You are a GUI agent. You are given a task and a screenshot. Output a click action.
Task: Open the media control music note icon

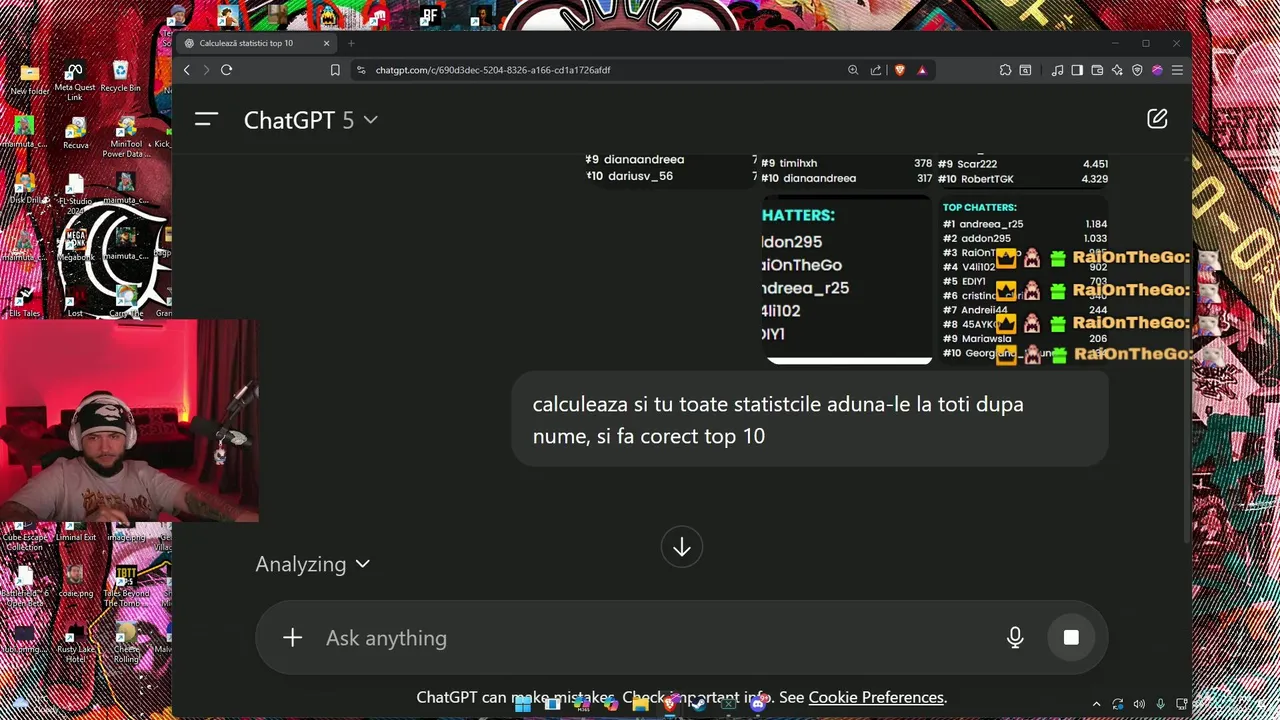pyautogui.click(x=1057, y=70)
